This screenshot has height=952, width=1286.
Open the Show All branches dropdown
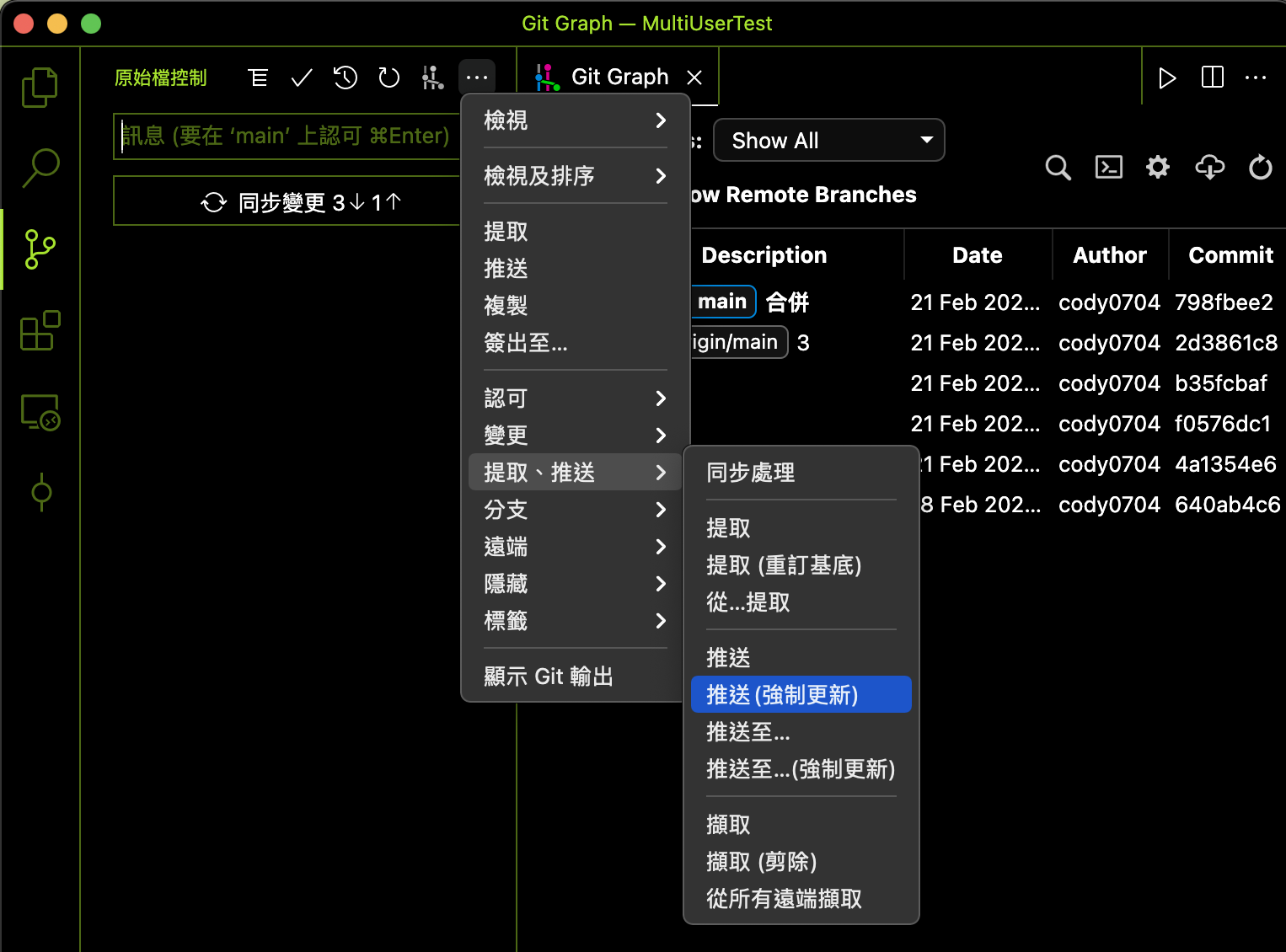click(829, 140)
